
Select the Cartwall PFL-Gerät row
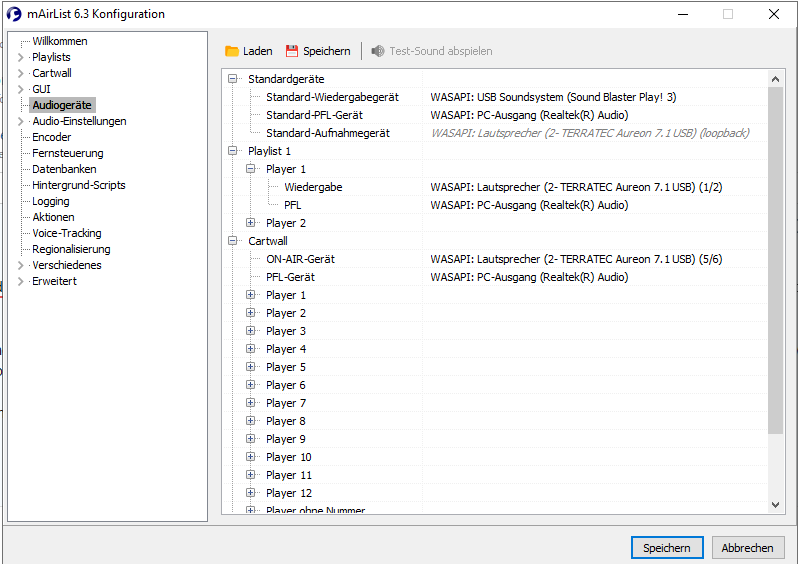495,277
